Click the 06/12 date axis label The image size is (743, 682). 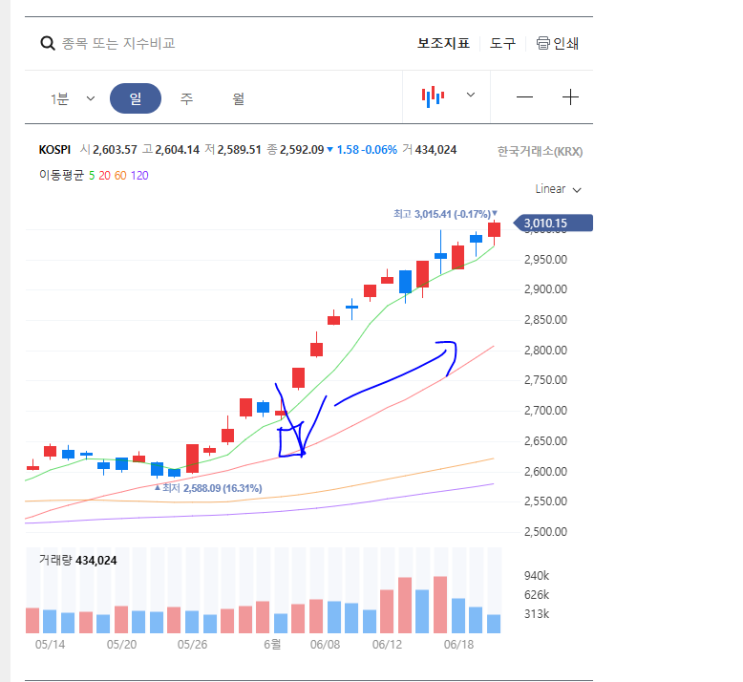387,645
